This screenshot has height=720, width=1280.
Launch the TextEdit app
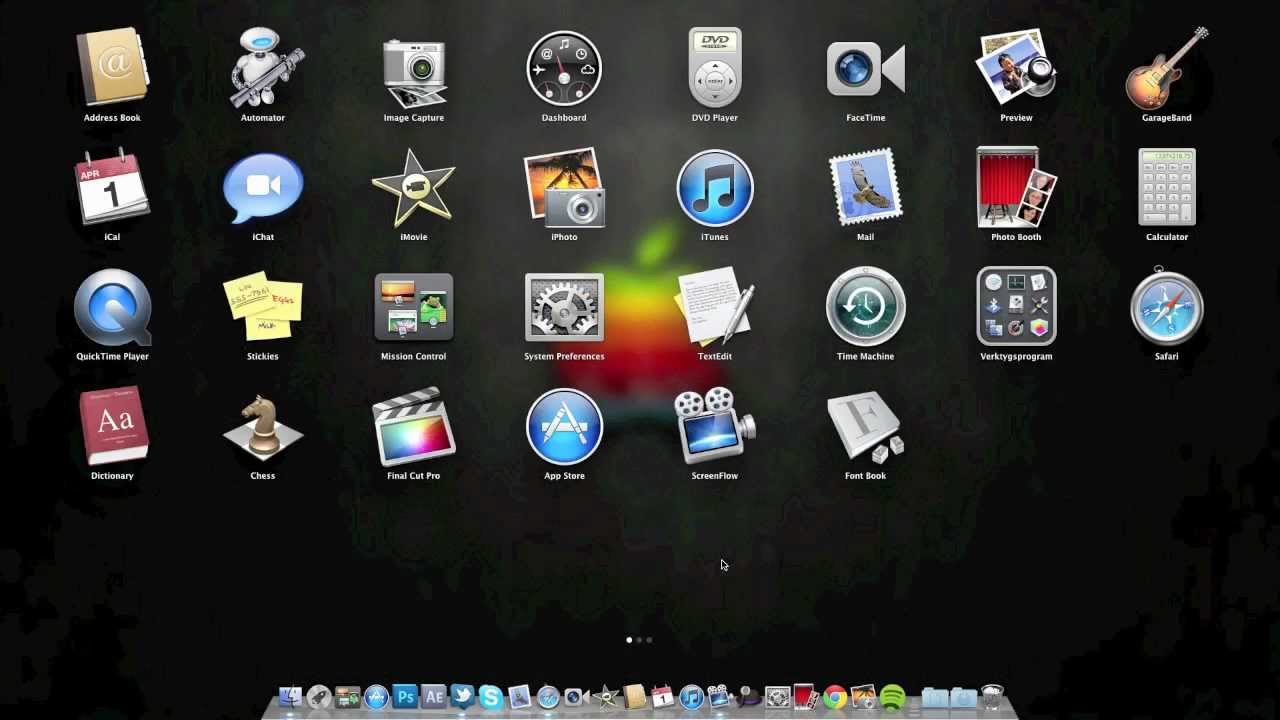click(715, 307)
